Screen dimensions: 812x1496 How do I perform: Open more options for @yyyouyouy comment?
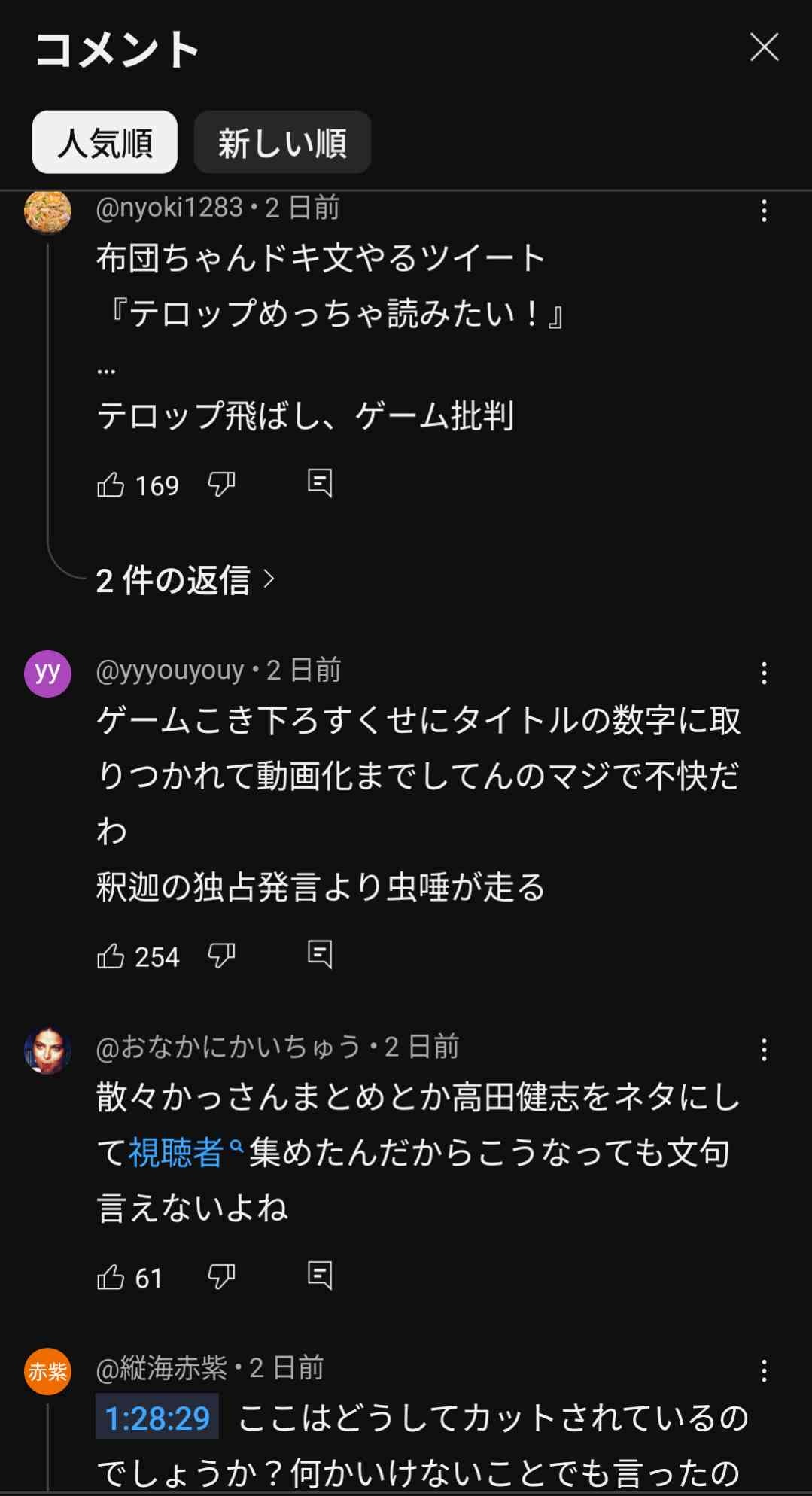pos(764,673)
